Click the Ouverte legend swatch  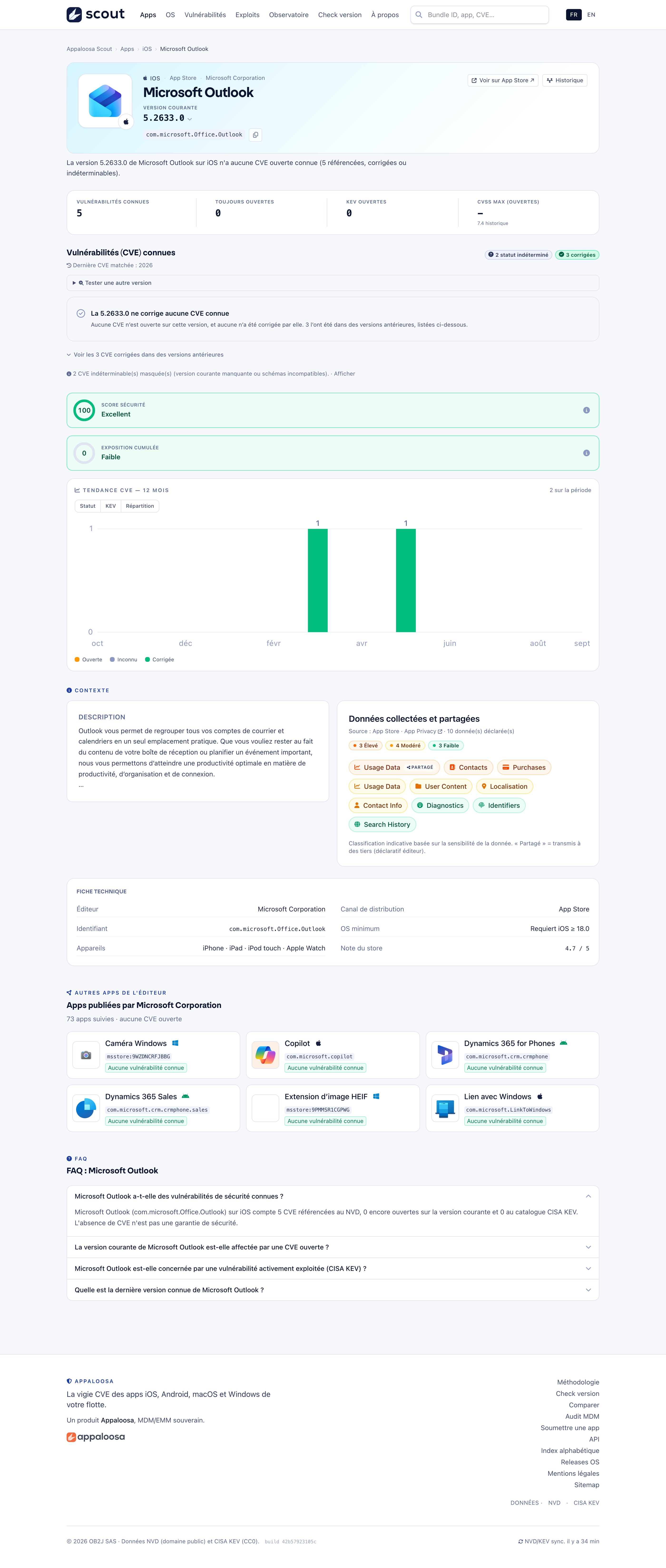[77, 659]
